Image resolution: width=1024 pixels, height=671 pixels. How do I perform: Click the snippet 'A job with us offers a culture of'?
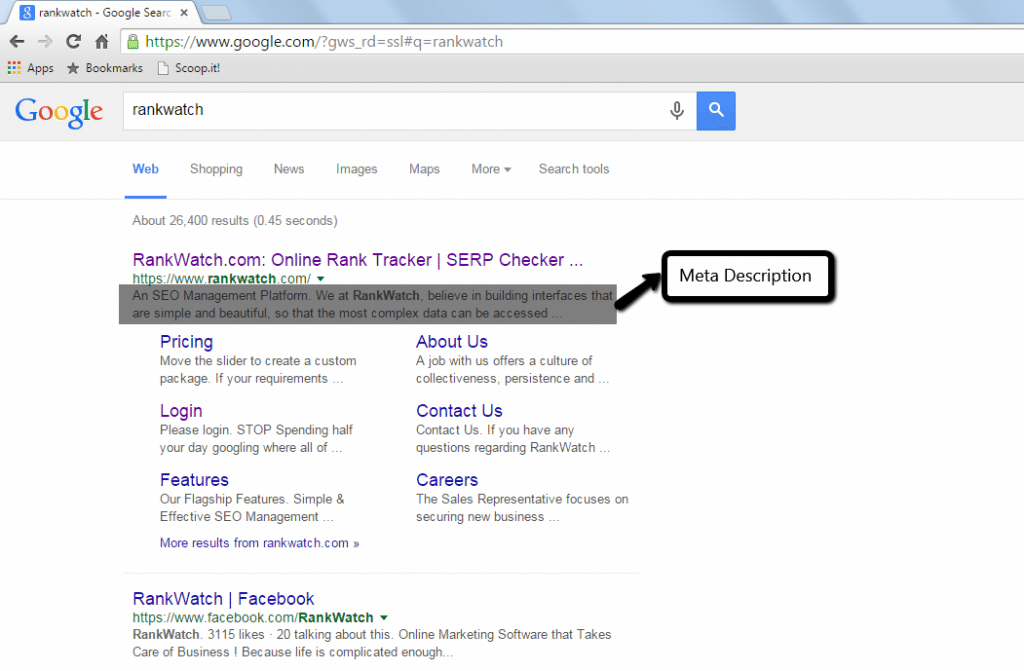point(504,361)
